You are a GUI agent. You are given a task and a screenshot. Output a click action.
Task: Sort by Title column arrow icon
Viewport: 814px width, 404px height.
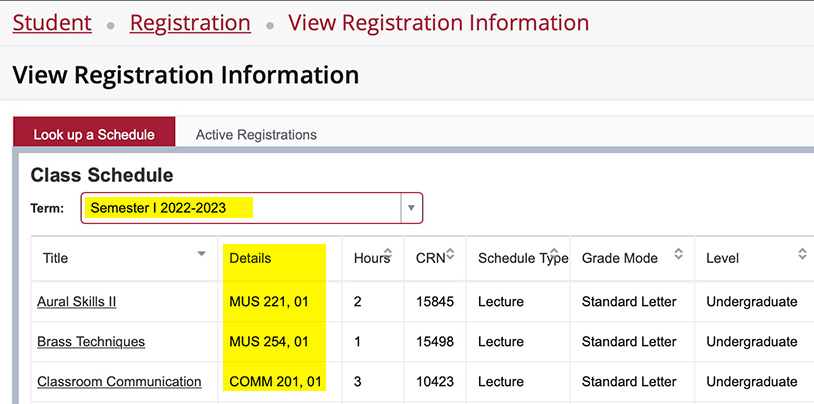pos(202,254)
